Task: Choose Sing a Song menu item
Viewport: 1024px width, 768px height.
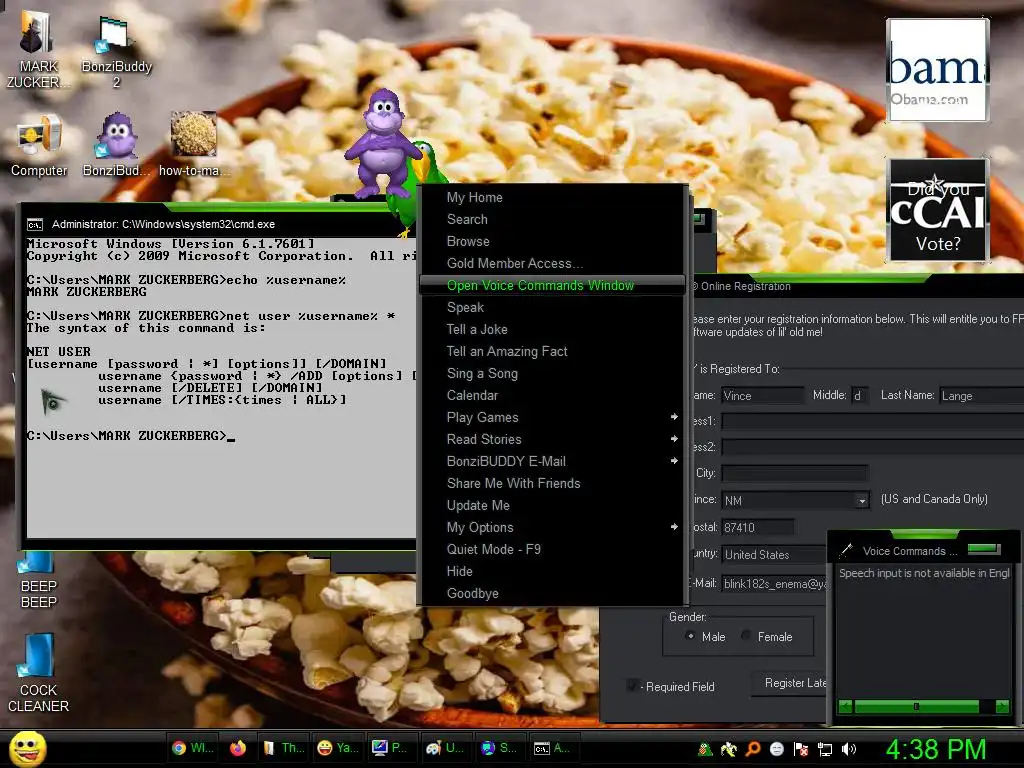Action: (x=552, y=374)
